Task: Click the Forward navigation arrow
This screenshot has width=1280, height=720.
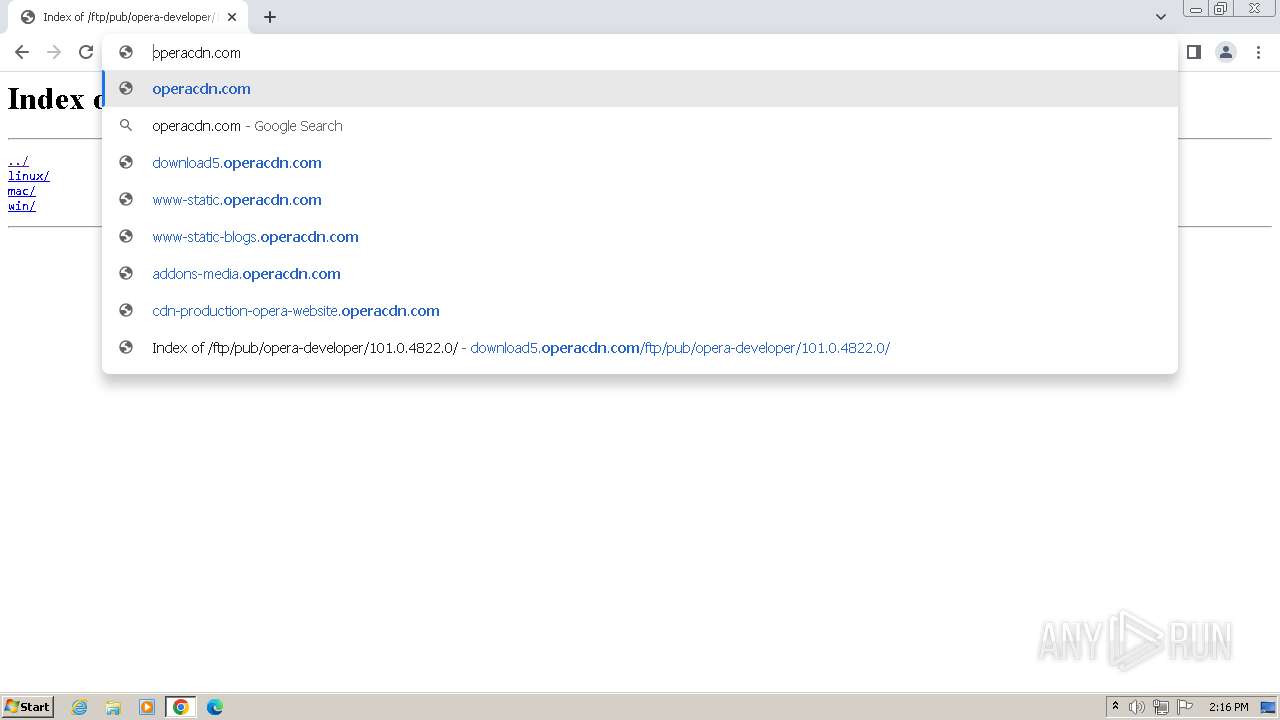Action: tap(54, 52)
